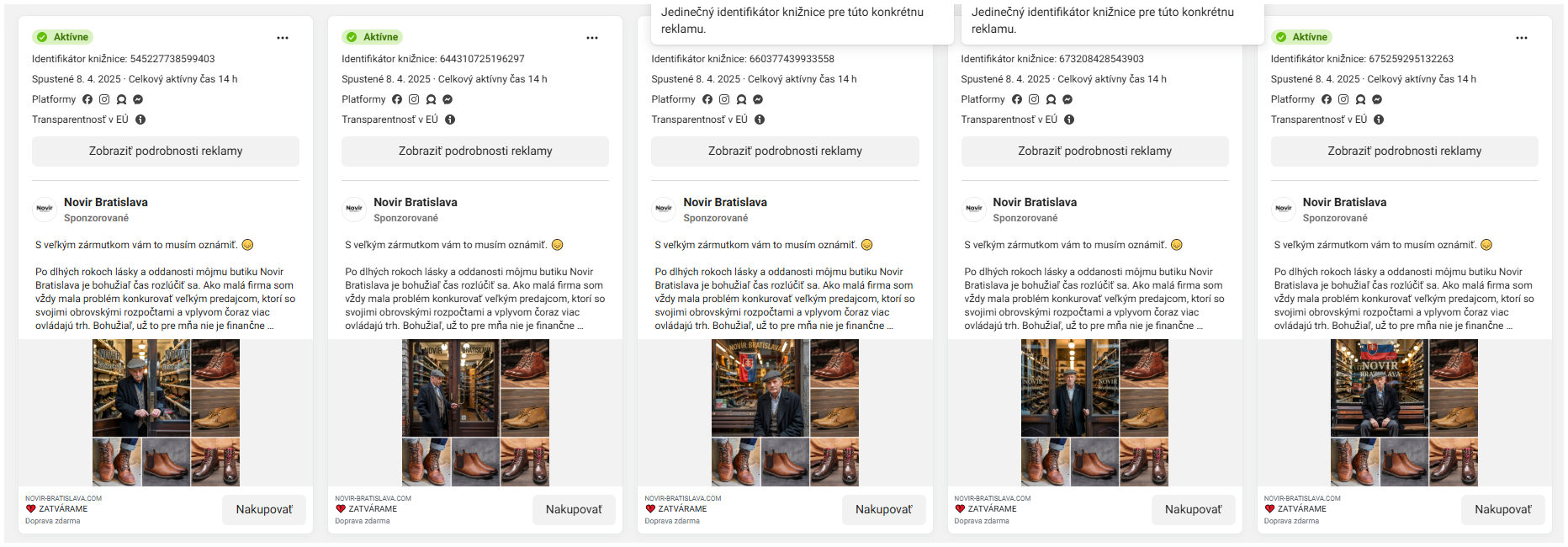
Task: Open three-dot menu on ad 545227738599403
Action: (x=283, y=38)
